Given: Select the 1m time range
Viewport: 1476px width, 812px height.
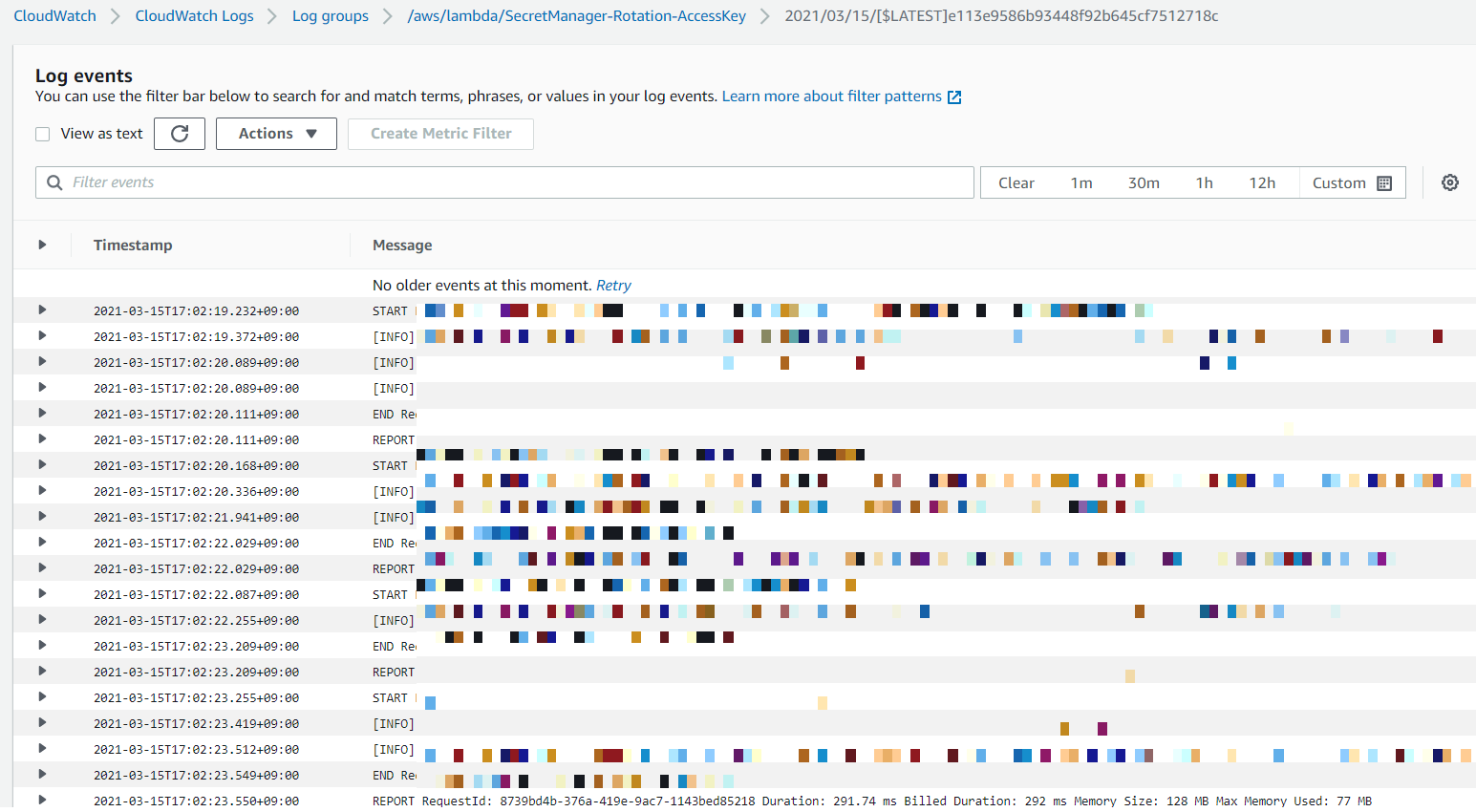Looking at the screenshot, I should (1081, 183).
